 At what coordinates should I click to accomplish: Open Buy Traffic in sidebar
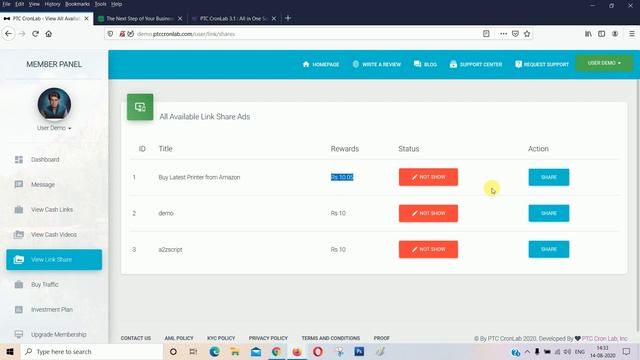(54, 284)
